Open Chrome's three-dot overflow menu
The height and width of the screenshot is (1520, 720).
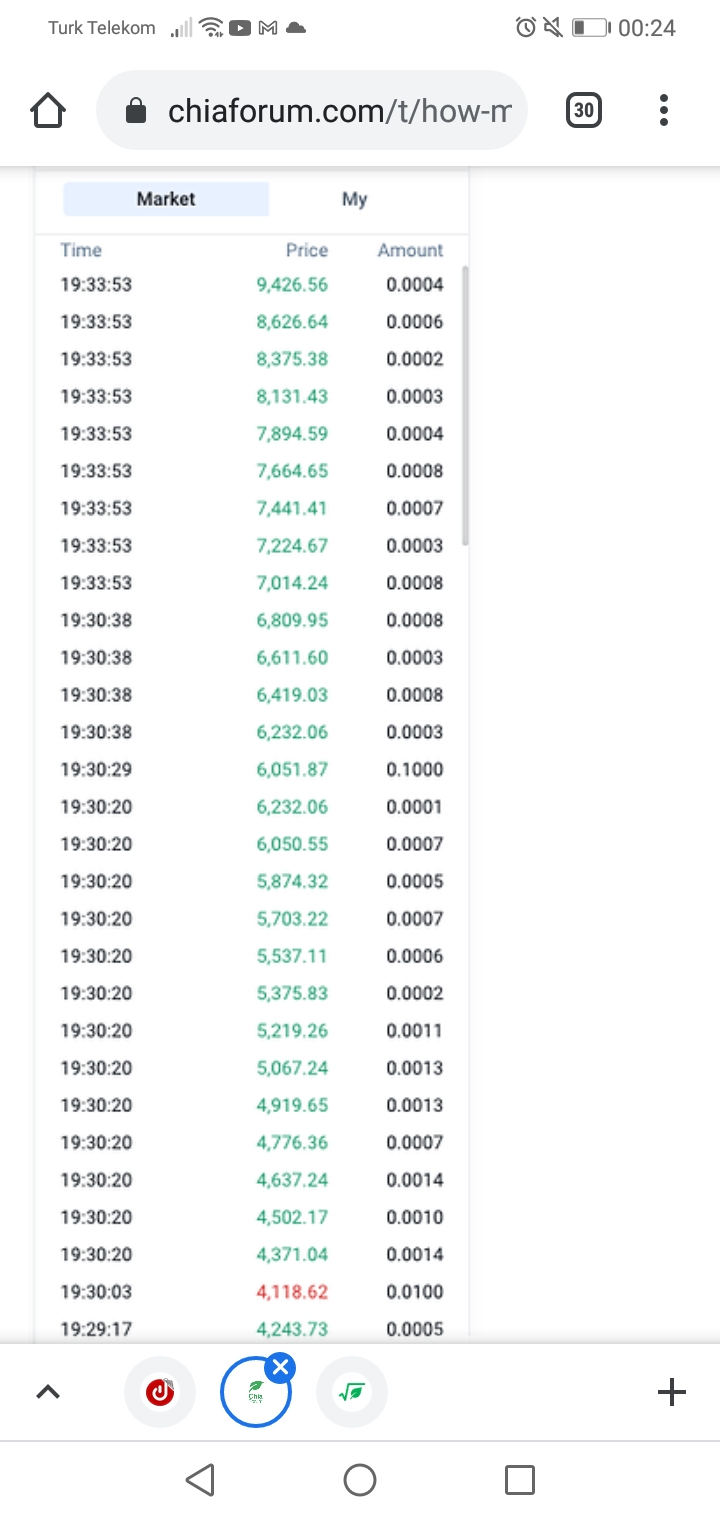[x=663, y=110]
